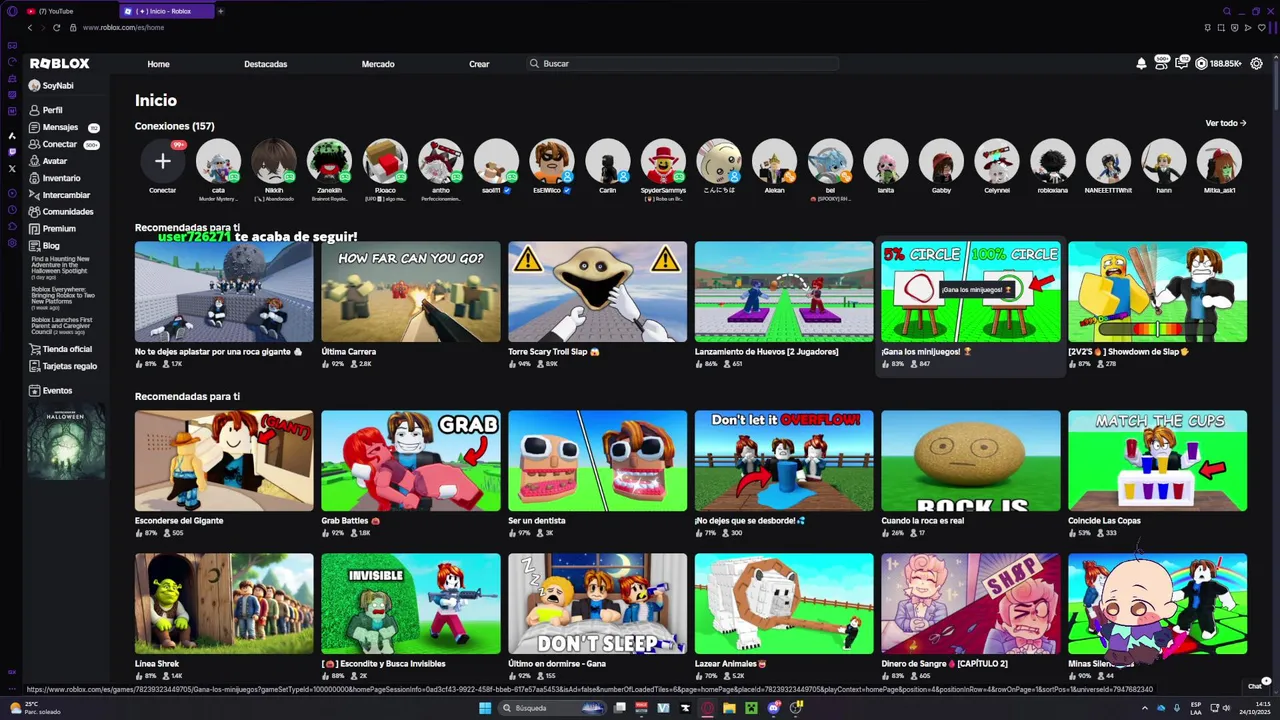
Task: Open Premium in the sidebar
Action: 52,229
